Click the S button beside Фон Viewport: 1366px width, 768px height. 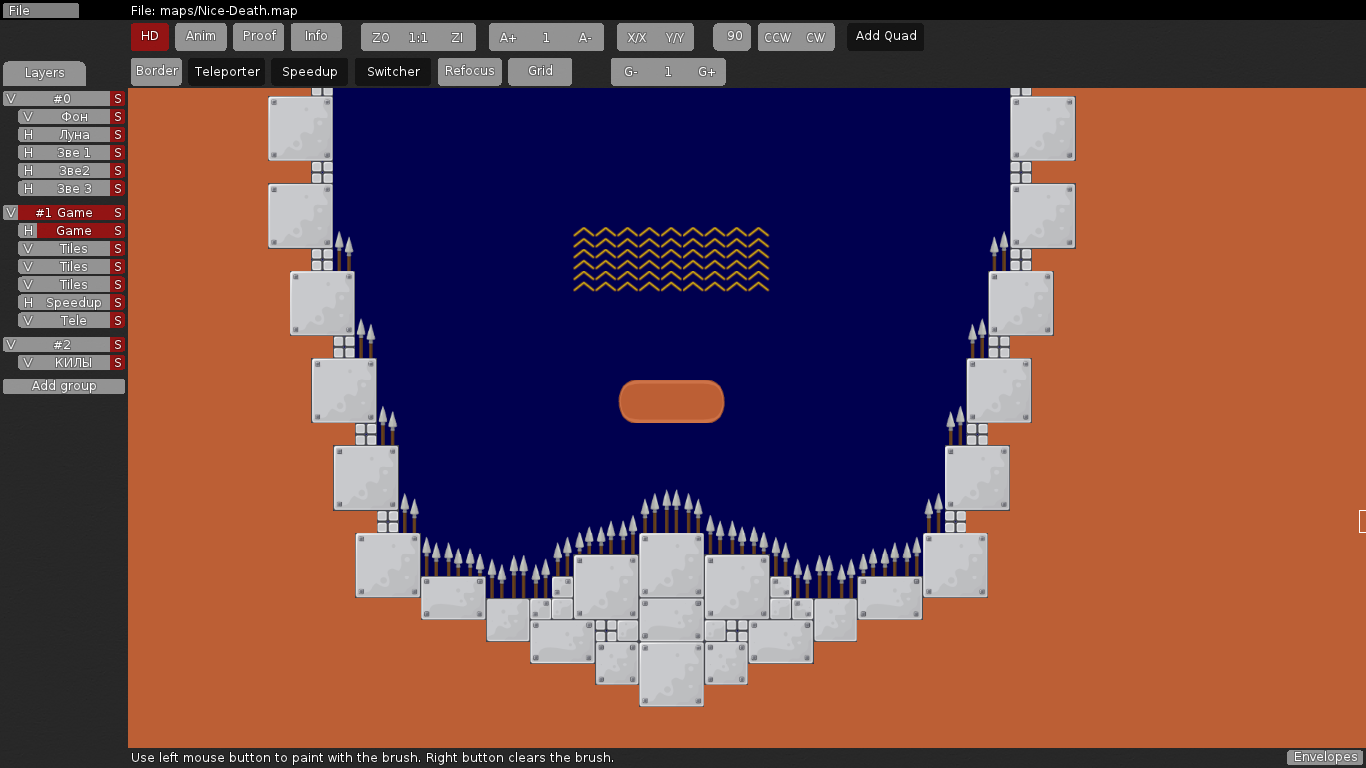118,117
